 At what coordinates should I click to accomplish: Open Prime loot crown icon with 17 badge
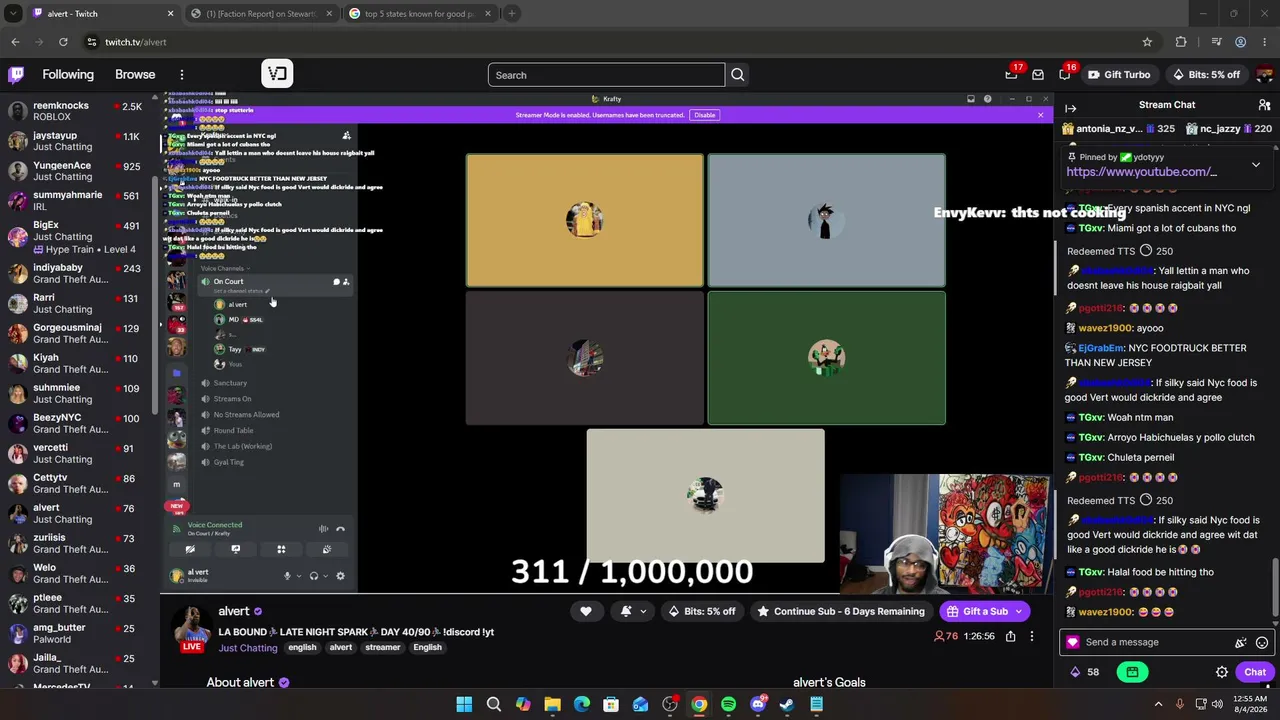point(1012,75)
